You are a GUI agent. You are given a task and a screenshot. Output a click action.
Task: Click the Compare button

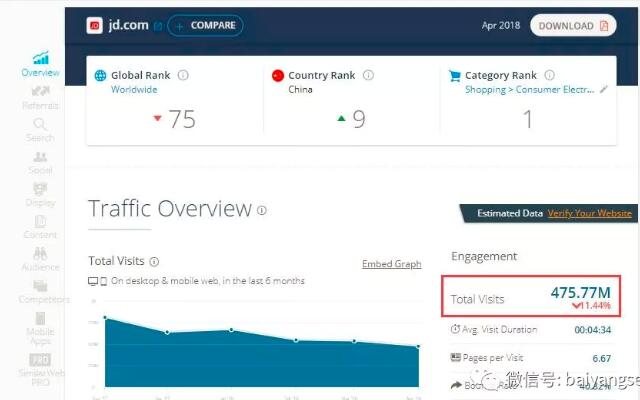pos(205,25)
